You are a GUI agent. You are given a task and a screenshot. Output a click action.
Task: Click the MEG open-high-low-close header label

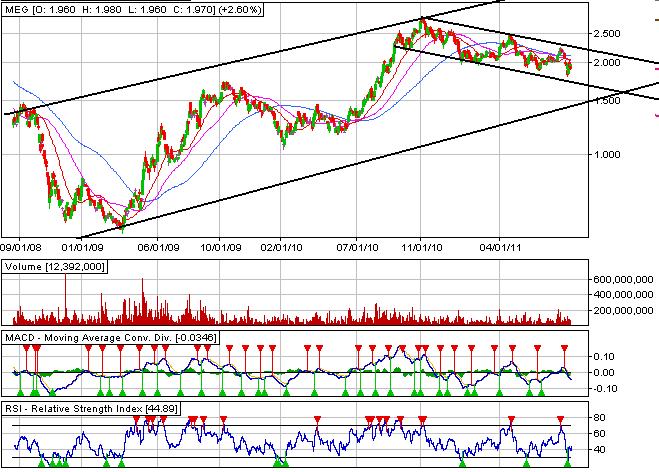pyautogui.click(x=133, y=9)
